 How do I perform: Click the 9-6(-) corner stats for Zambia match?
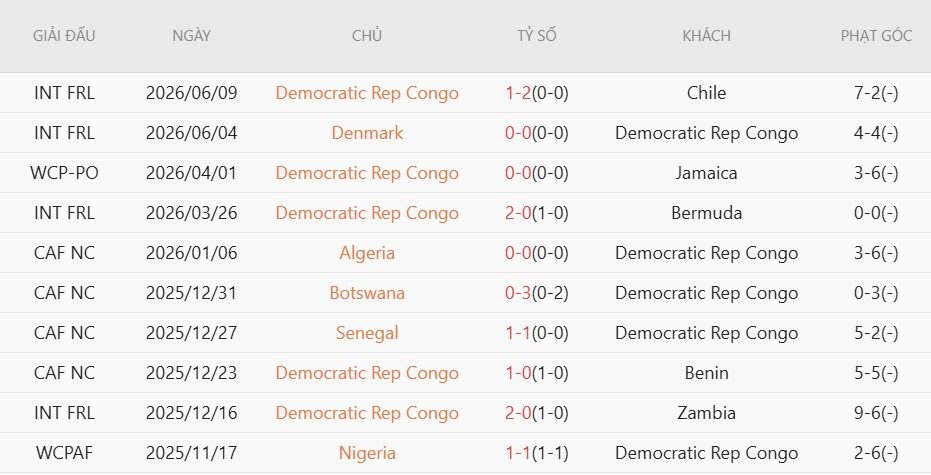(876, 413)
